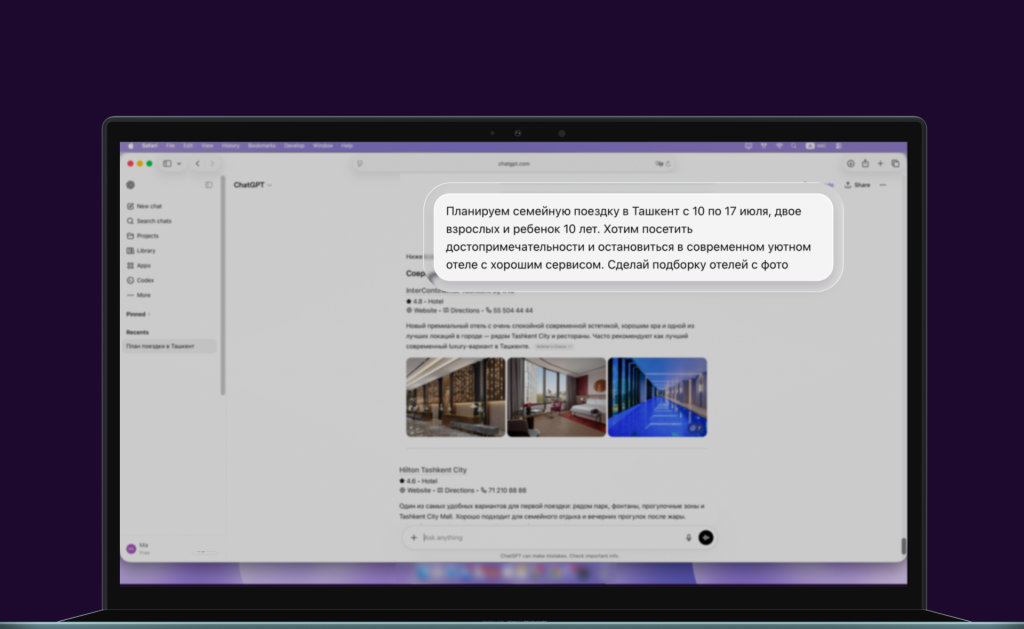The height and width of the screenshot is (629, 1024).
Task: Open the Projects section
Action: 142,236
